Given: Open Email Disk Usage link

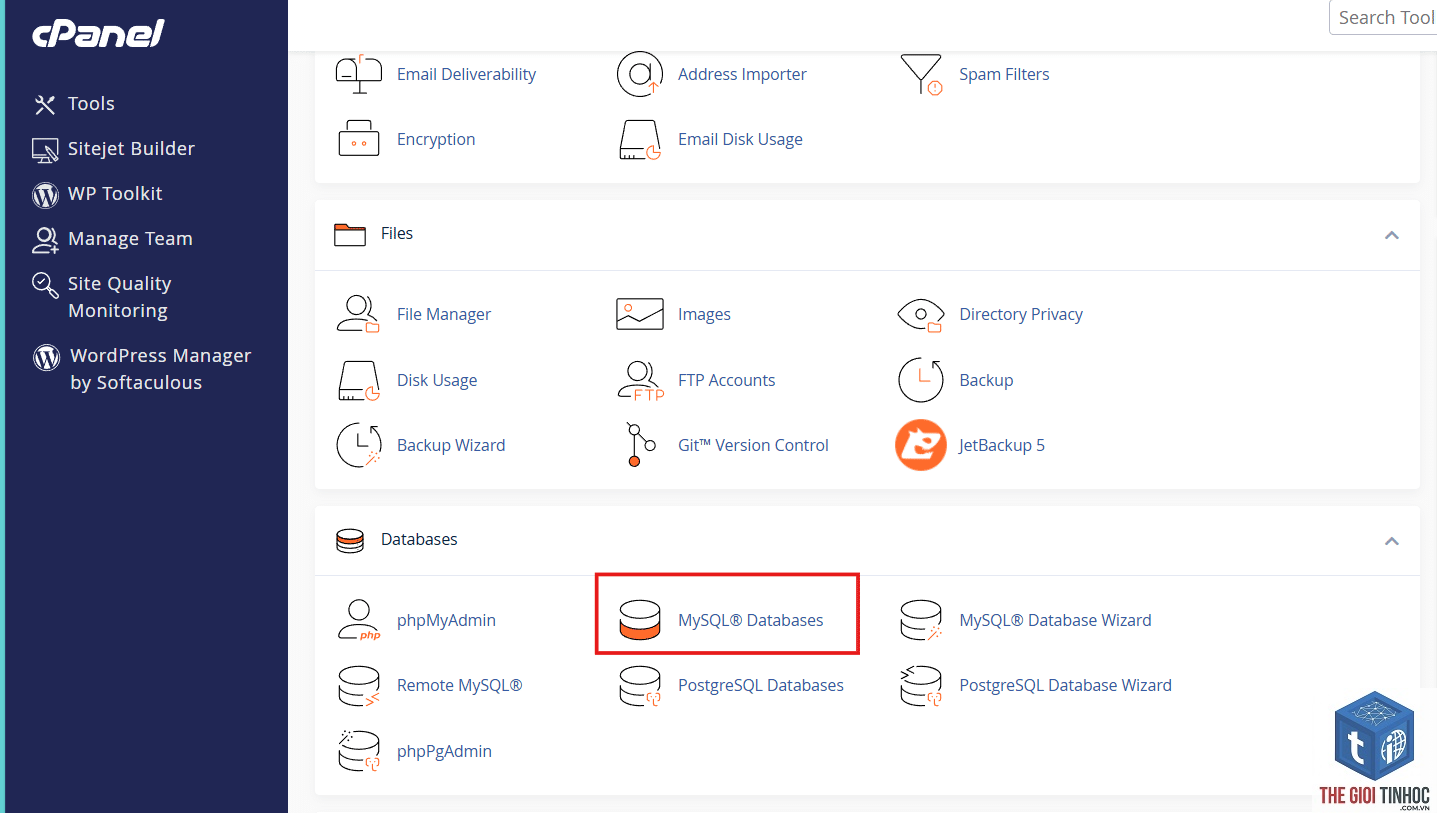Looking at the screenshot, I should [740, 139].
